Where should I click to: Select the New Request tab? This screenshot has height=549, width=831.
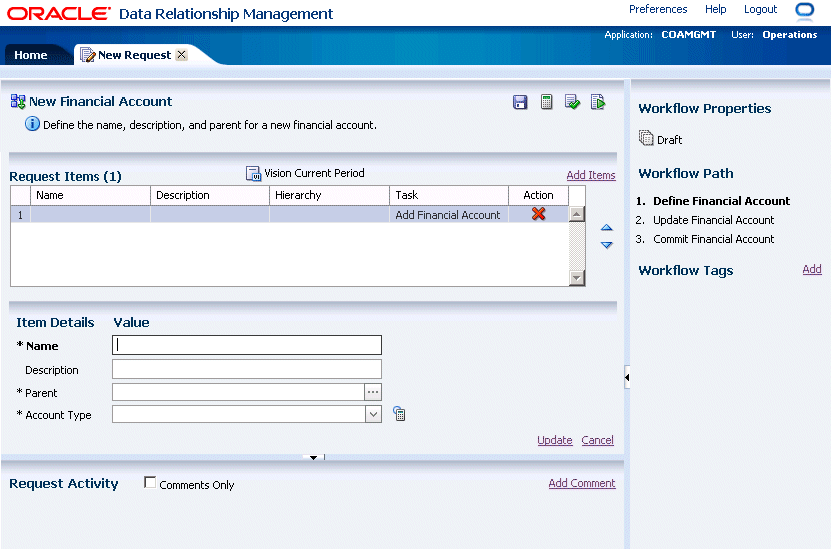point(135,55)
